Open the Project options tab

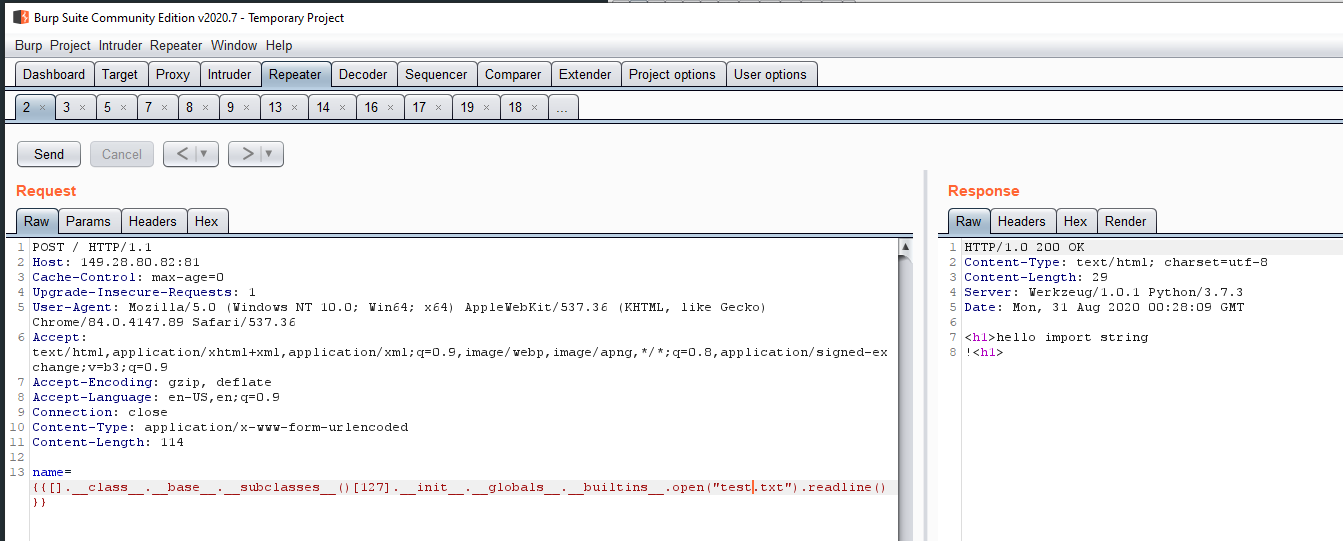pos(672,74)
